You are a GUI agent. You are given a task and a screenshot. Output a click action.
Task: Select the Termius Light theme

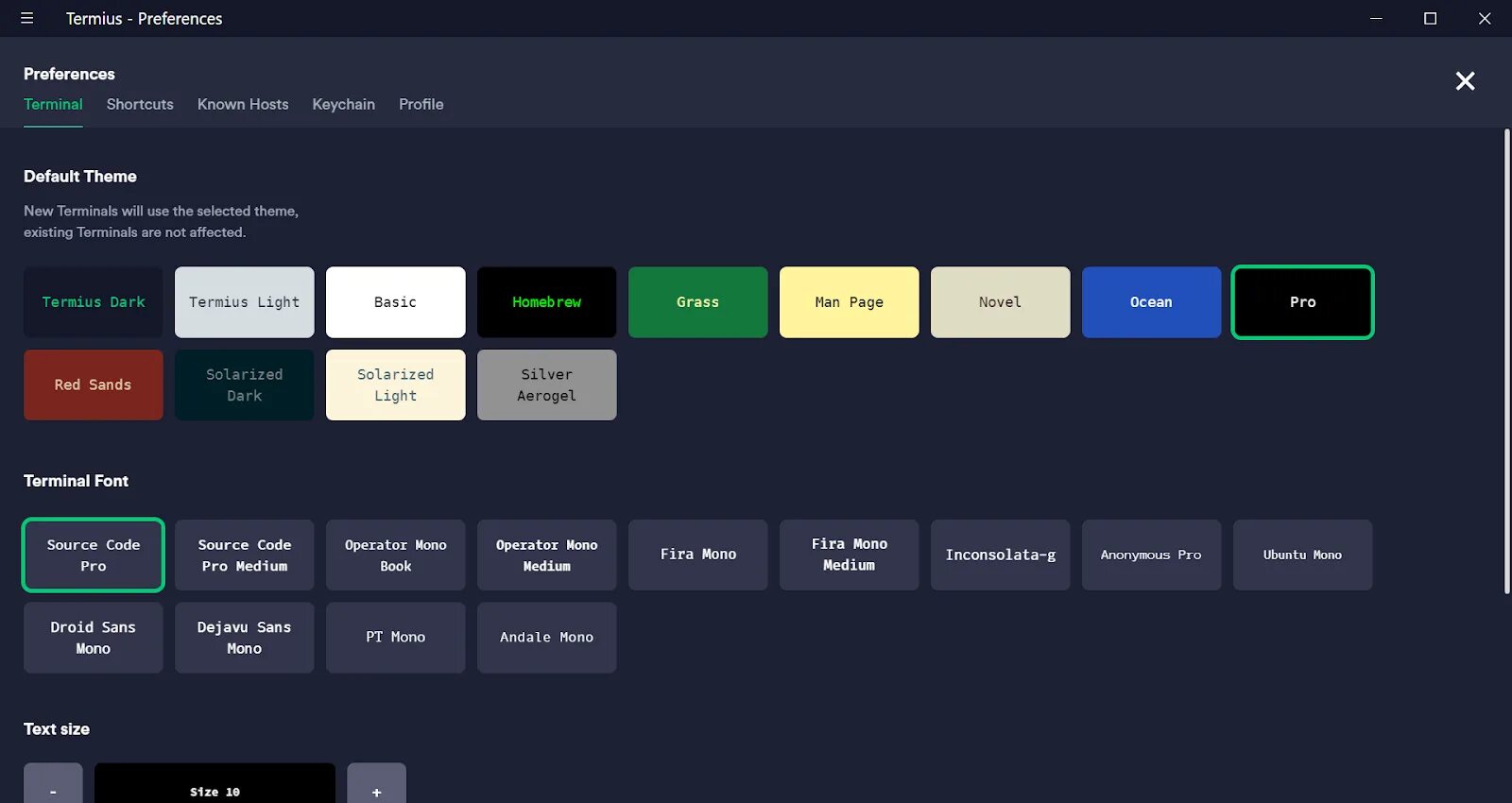click(245, 302)
